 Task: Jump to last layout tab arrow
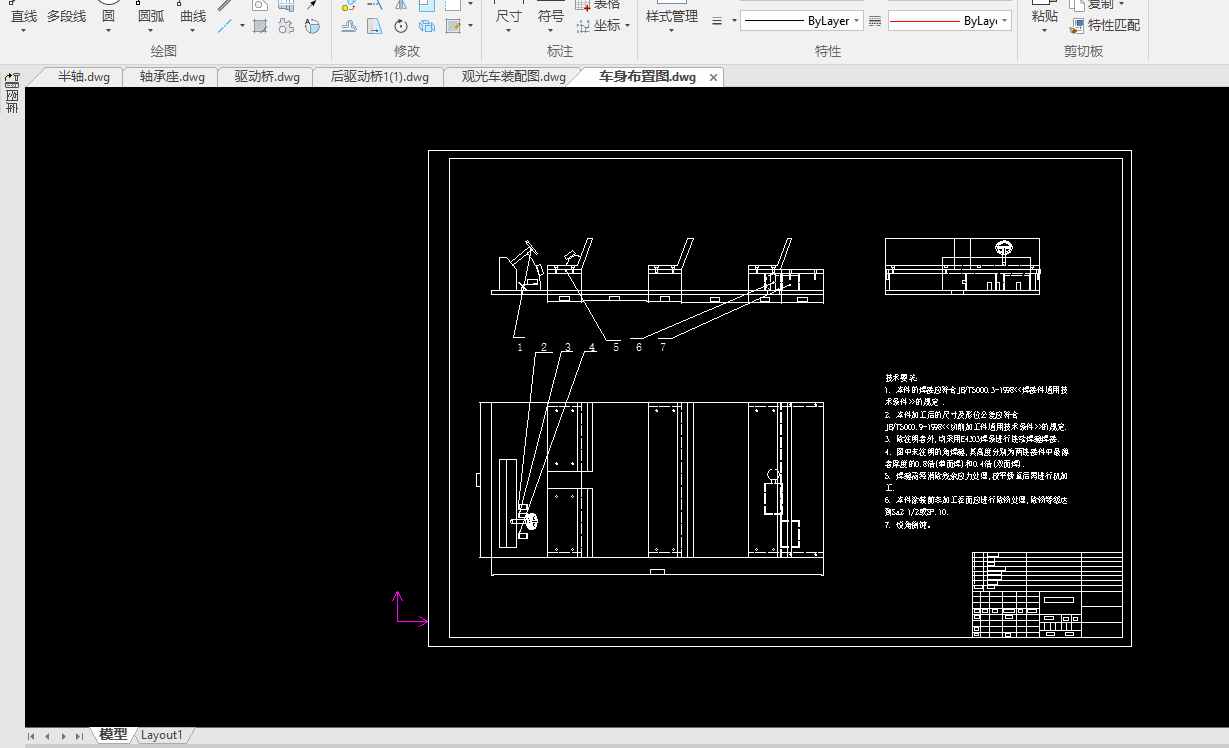[x=80, y=736]
